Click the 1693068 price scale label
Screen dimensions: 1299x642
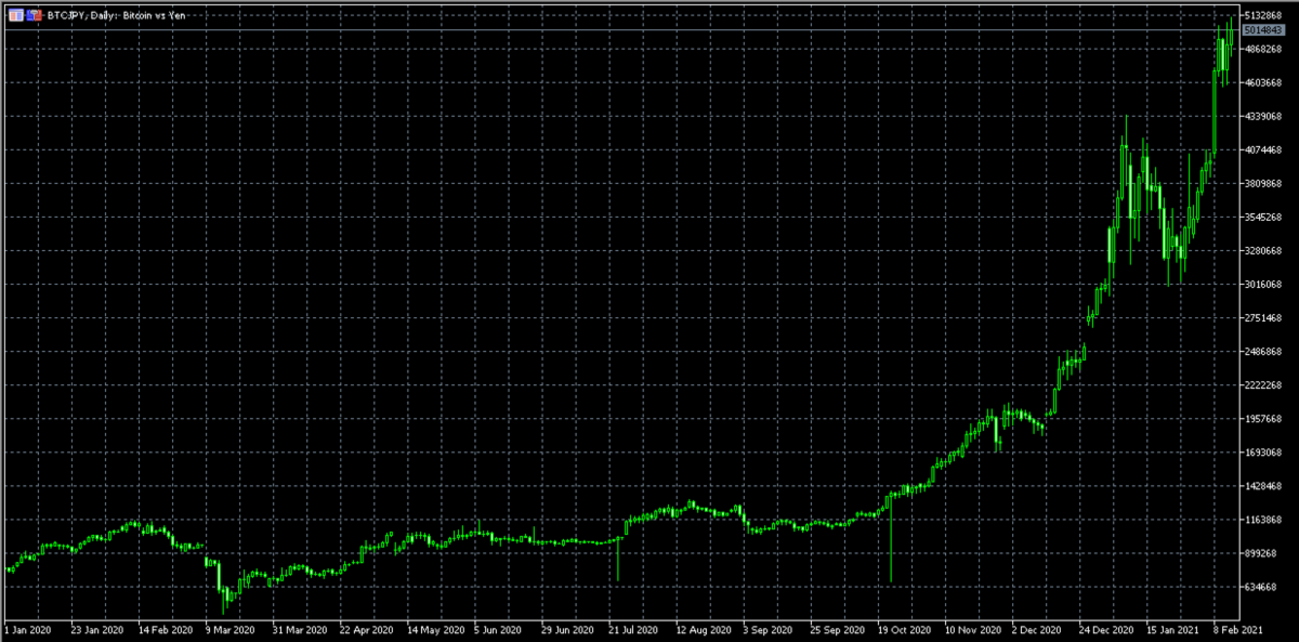1264,453
